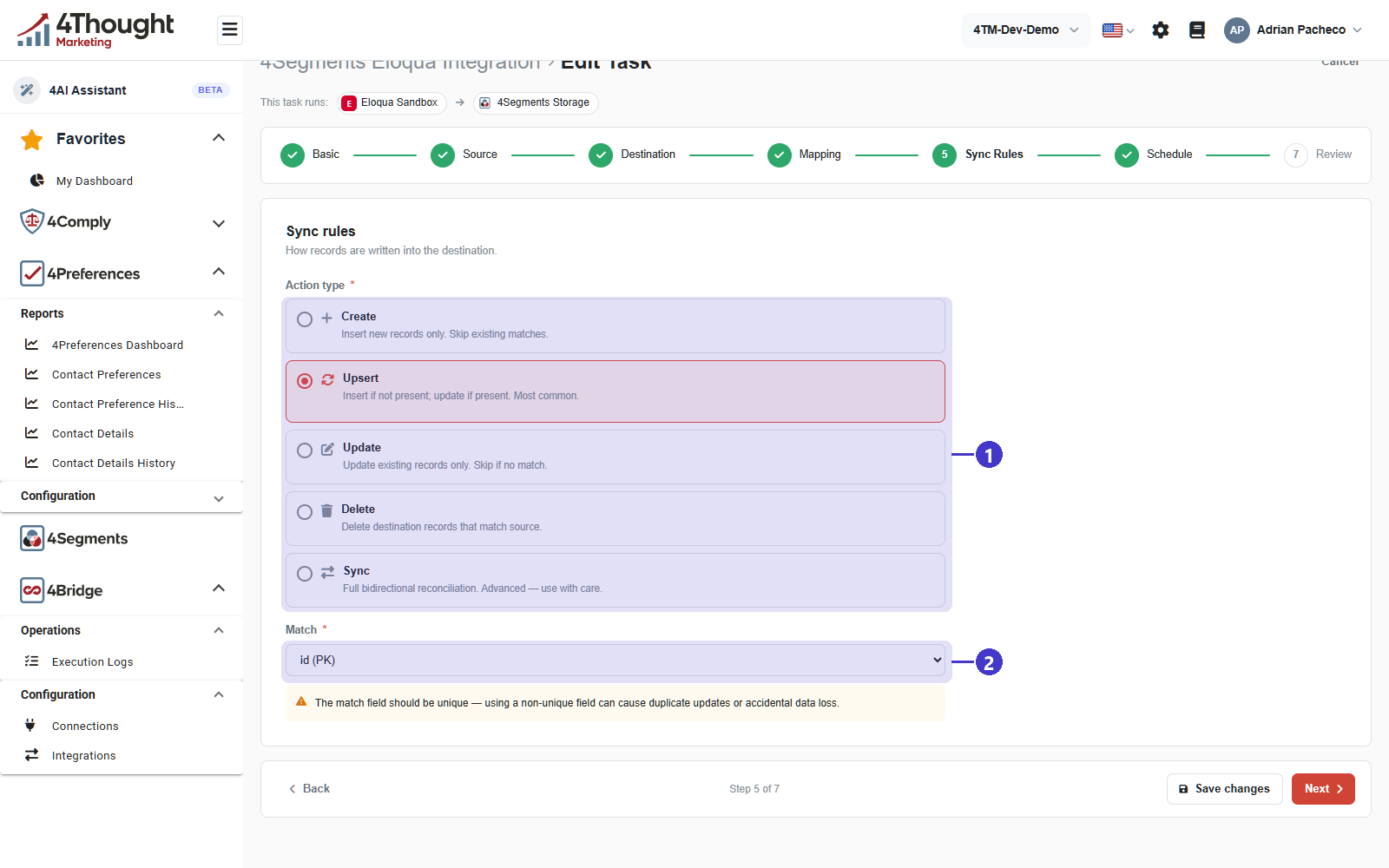Viewport: 1389px width, 868px height.
Task: Toggle the hamburger sidebar menu
Action: [x=230, y=30]
